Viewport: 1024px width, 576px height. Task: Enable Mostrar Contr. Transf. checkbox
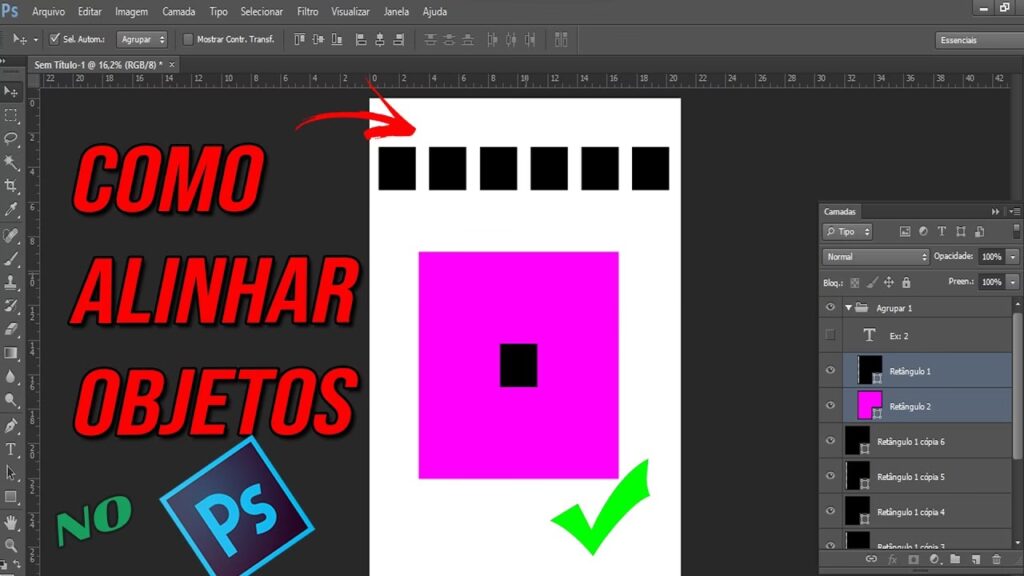(187, 40)
